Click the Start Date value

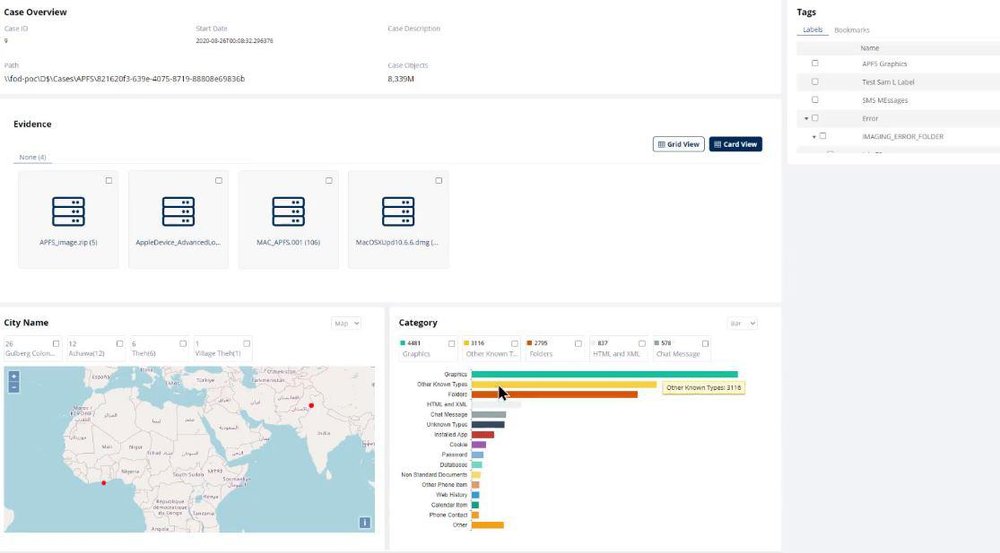(x=235, y=41)
